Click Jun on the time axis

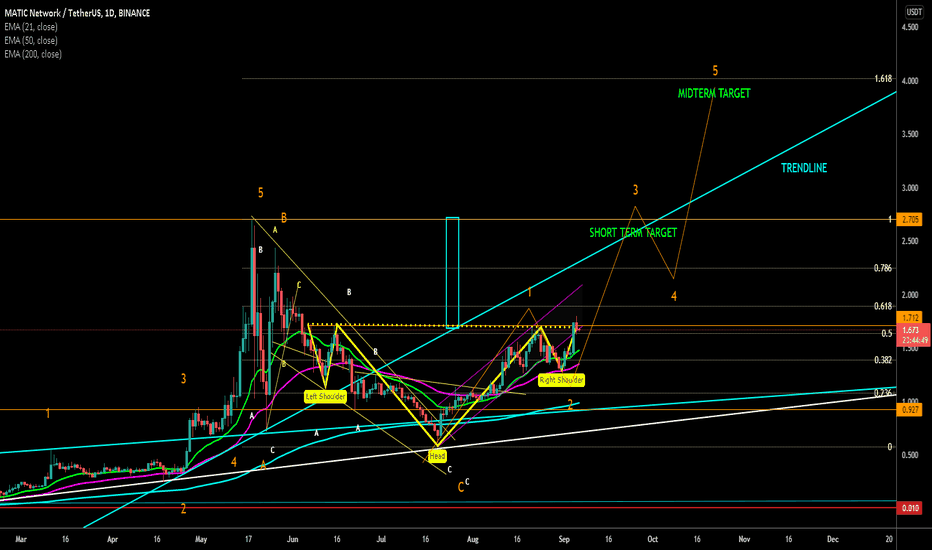click(292, 539)
